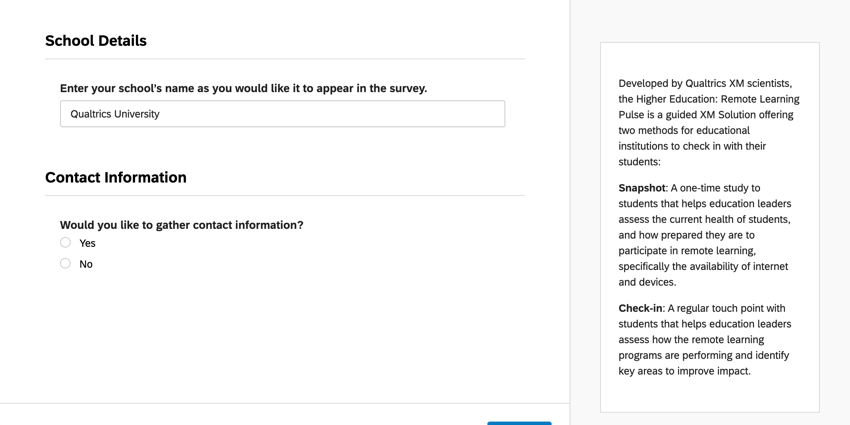850x425 pixels.
Task: Click 'Would you like to gather contact information?' question
Action: [x=181, y=225]
